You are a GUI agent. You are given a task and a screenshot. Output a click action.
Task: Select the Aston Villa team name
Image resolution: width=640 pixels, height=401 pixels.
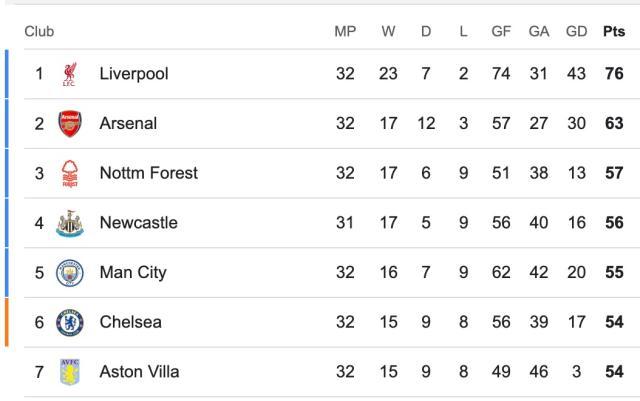coord(139,372)
